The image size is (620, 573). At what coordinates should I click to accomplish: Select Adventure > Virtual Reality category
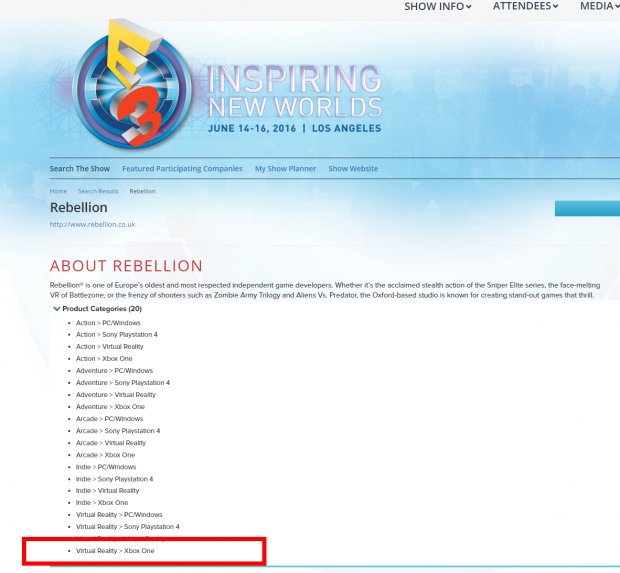116,395
